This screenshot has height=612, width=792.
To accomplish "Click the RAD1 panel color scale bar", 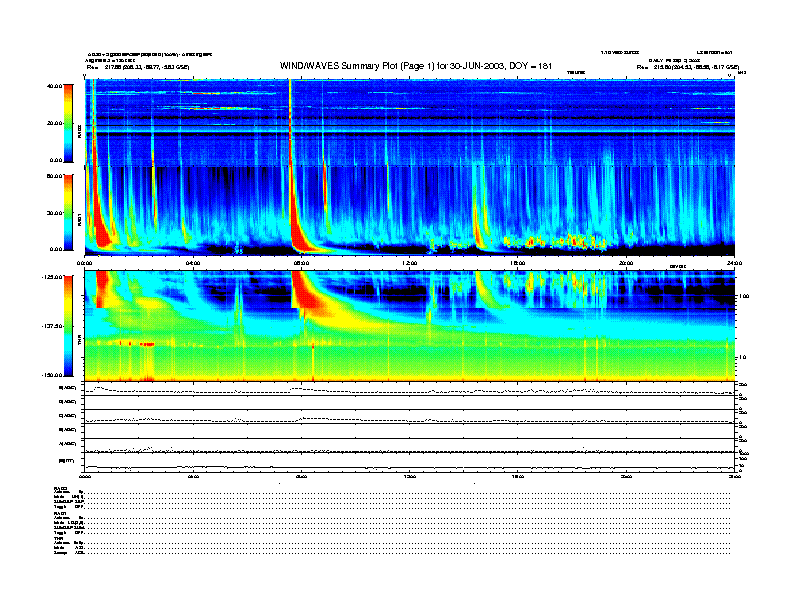I will point(68,212).
